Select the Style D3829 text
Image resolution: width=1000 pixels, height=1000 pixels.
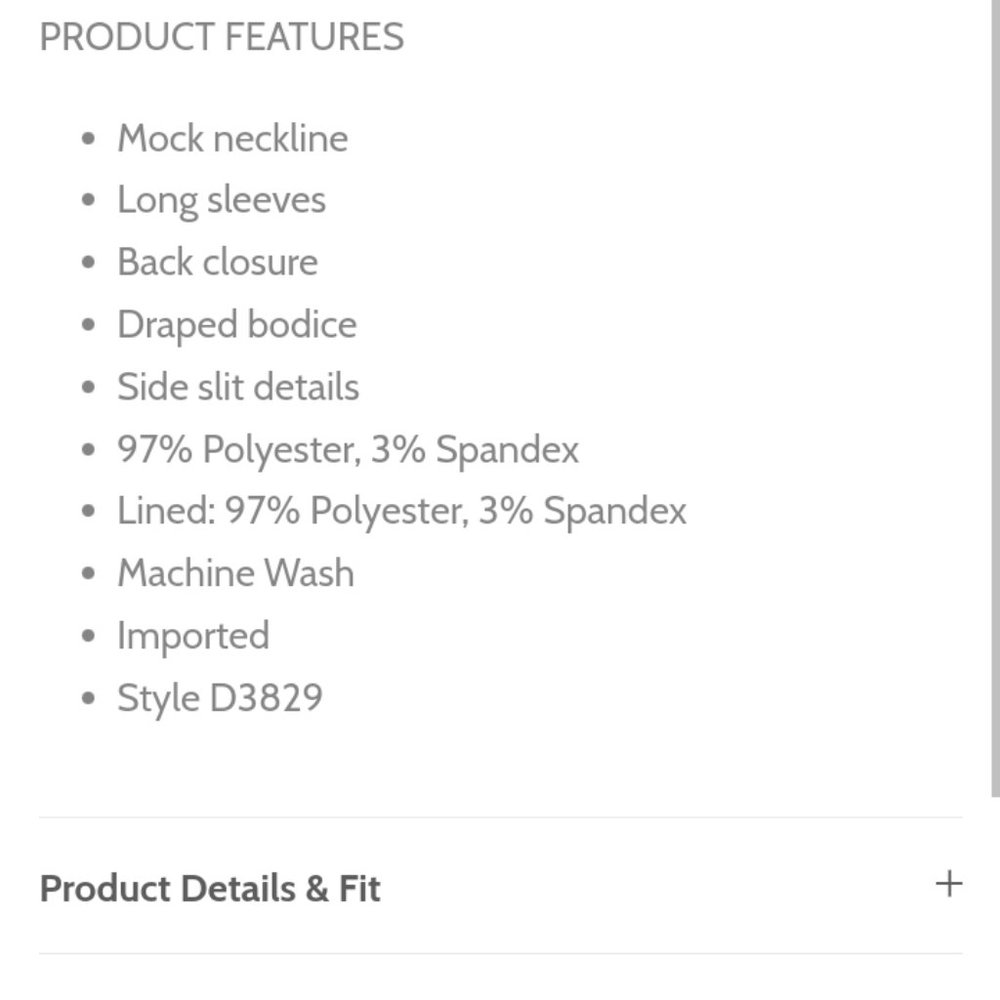pos(220,698)
